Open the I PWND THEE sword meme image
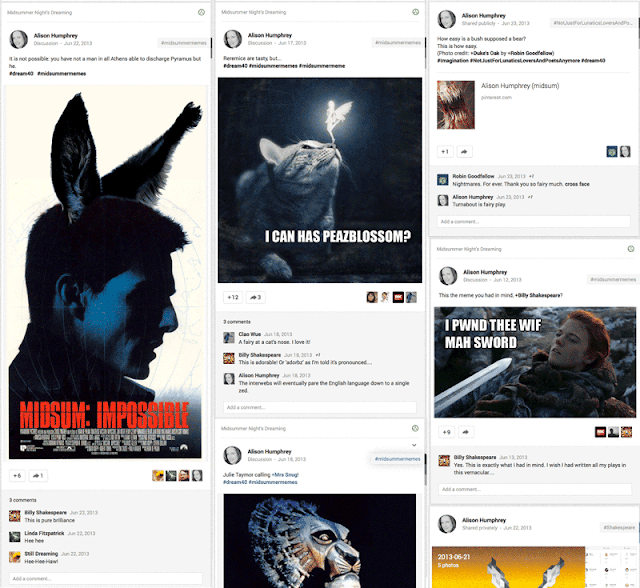This screenshot has height=588, width=640. (535, 362)
